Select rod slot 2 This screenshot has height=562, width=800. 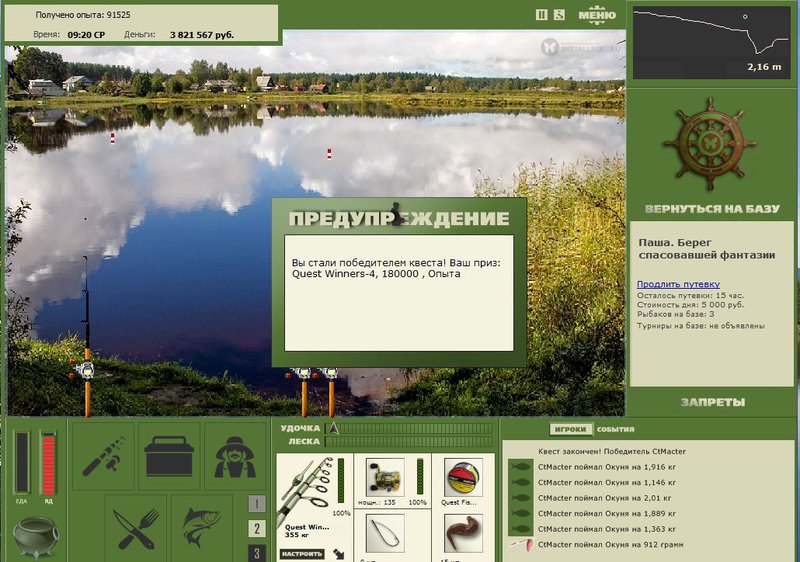coord(257,529)
